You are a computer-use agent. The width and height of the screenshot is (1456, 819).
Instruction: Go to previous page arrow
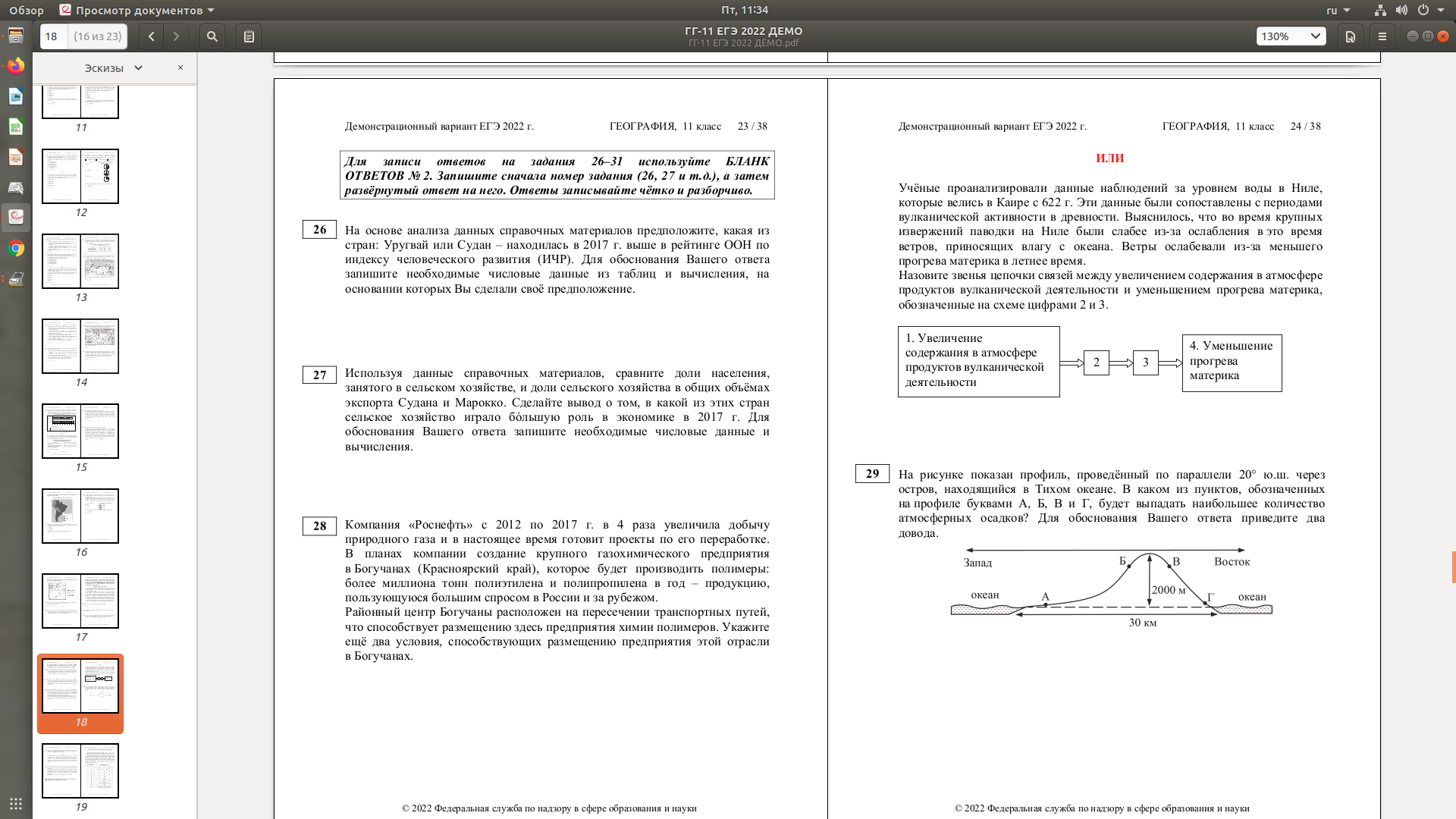tap(151, 36)
